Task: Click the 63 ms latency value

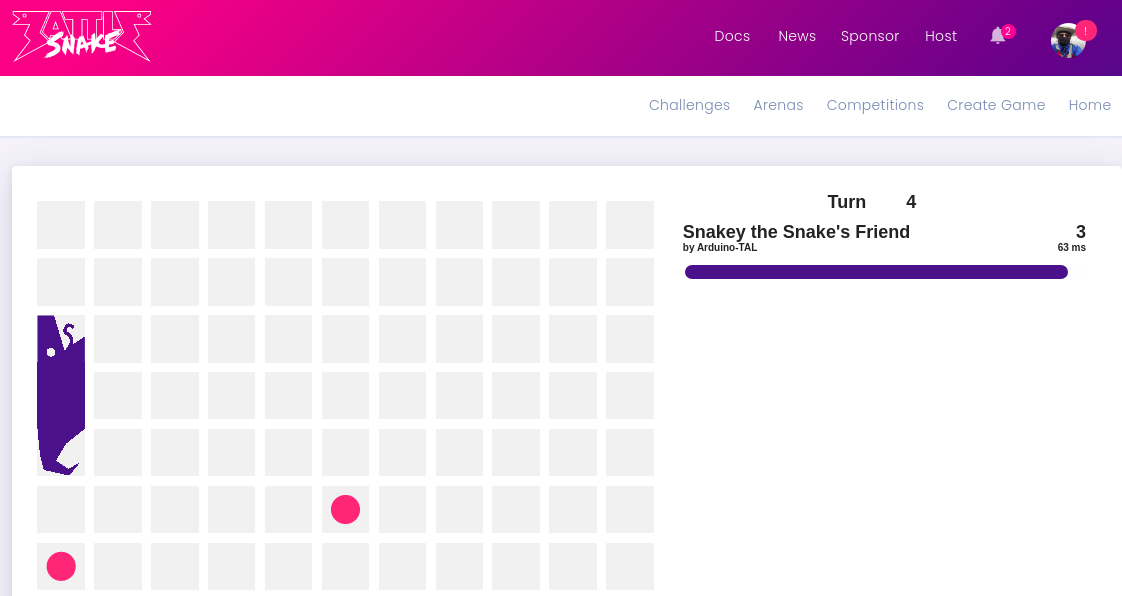Action: coord(1071,248)
